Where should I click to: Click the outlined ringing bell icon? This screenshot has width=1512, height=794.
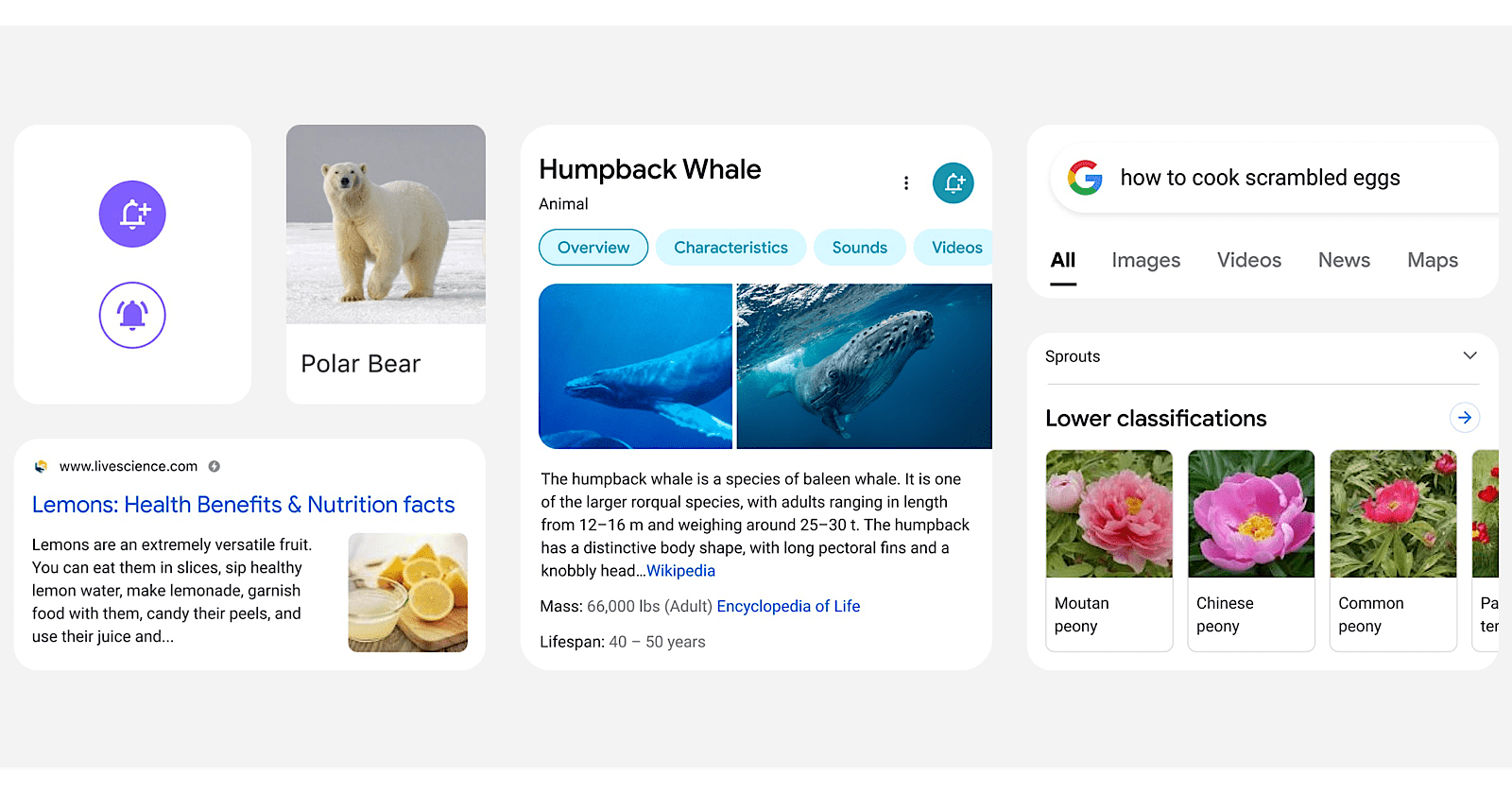132,315
